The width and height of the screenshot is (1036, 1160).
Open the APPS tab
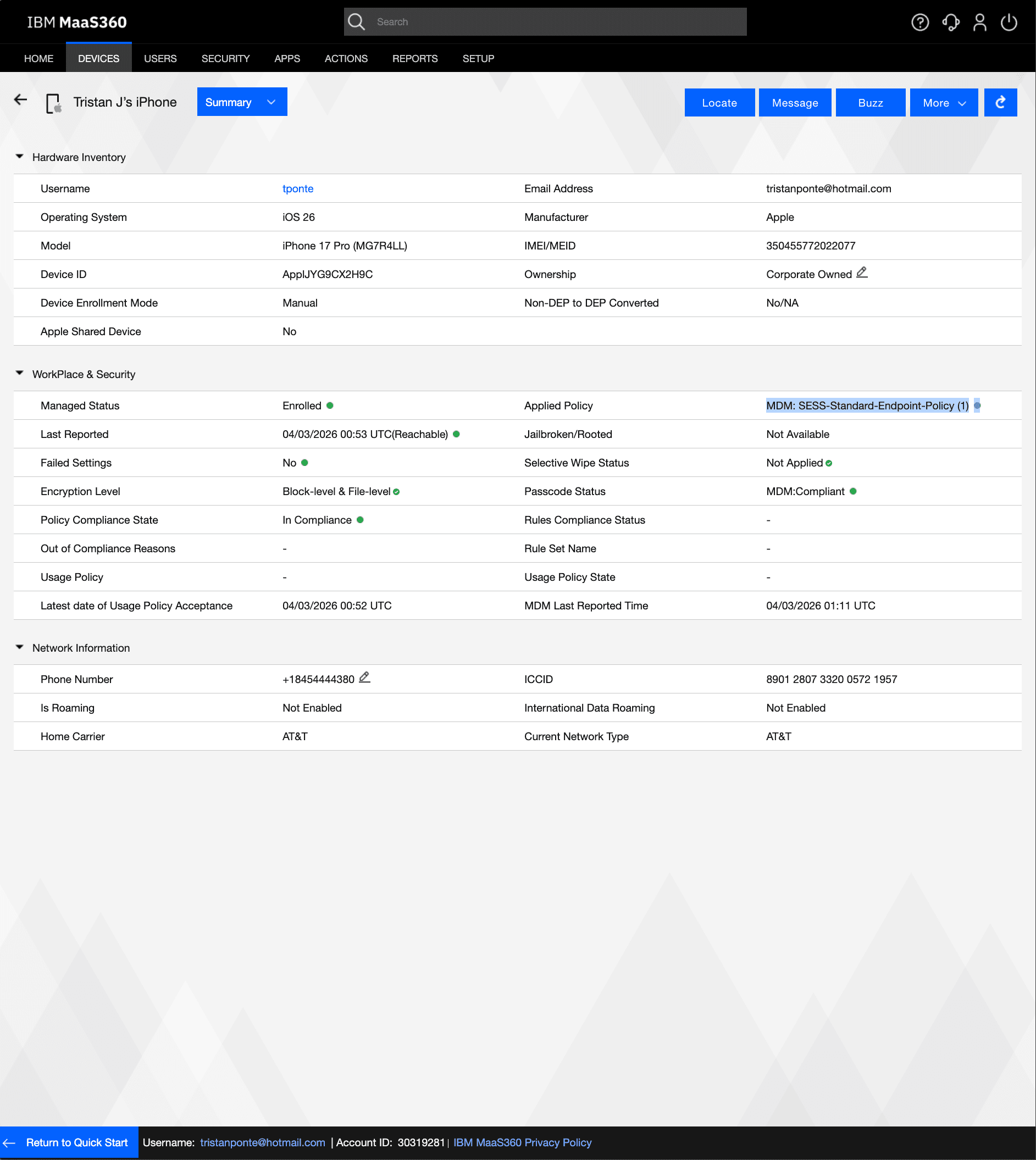[x=287, y=58]
